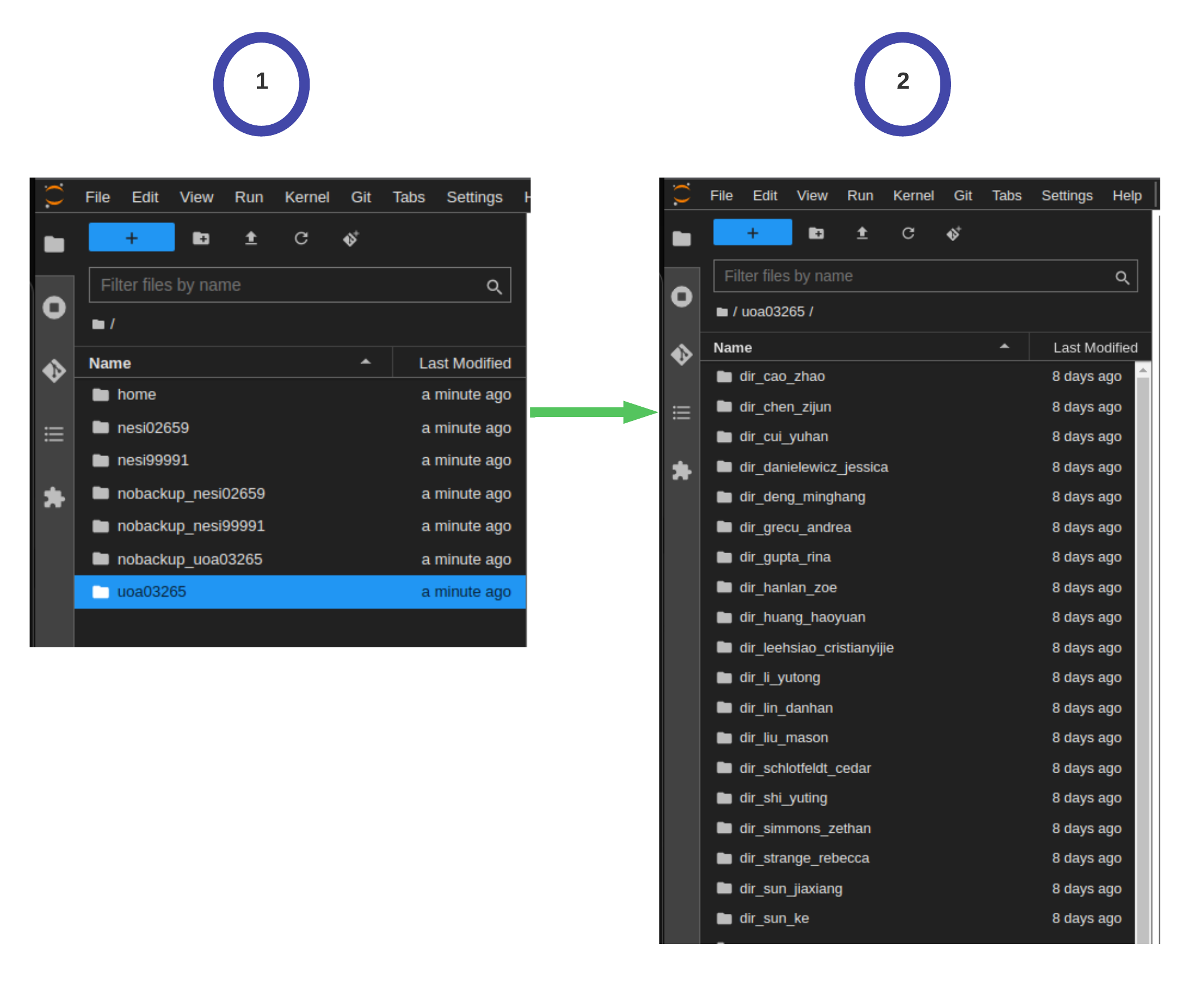This screenshot has width=1204, height=982.
Task: Open the Kernel menu in panel 1
Action: point(306,197)
